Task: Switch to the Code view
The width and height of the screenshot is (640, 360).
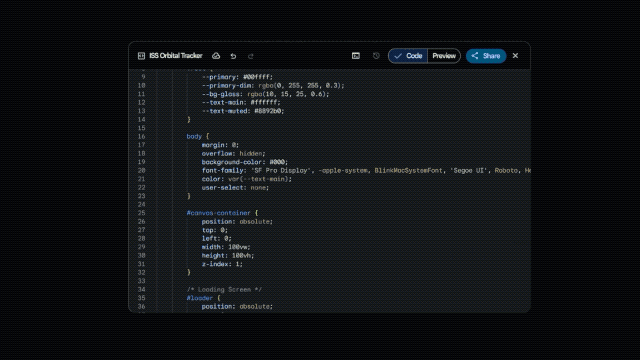Action: pyautogui.click(x=408, y=56)
